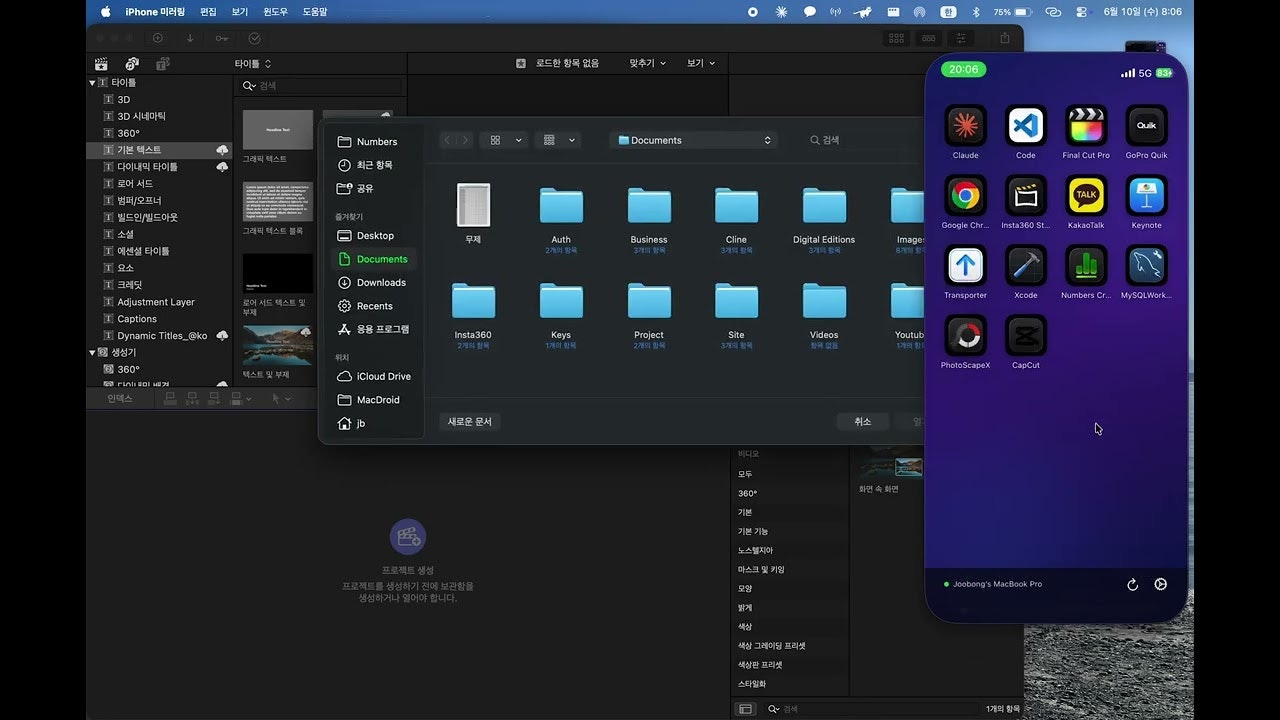Open the Apple menu
Image resolution: width=1280 pixels, height=720 pixels.
105,12
